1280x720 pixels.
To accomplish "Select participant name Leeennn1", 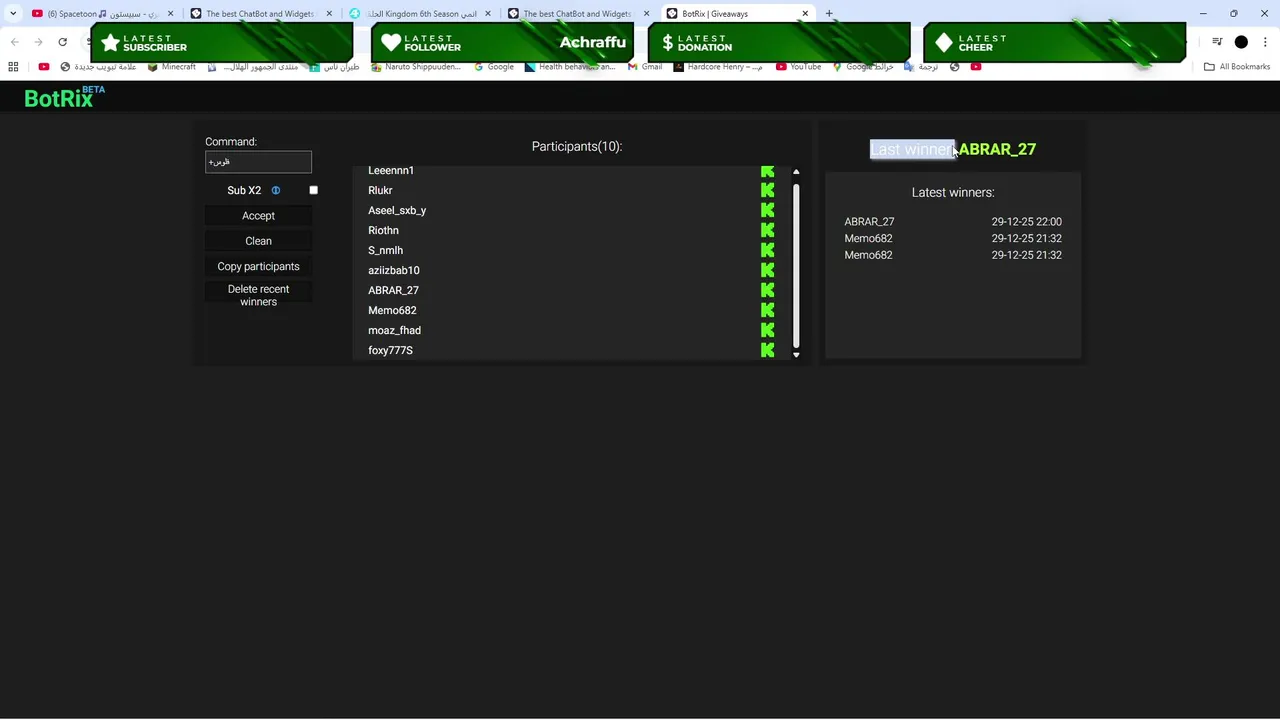I will (391, 171).
